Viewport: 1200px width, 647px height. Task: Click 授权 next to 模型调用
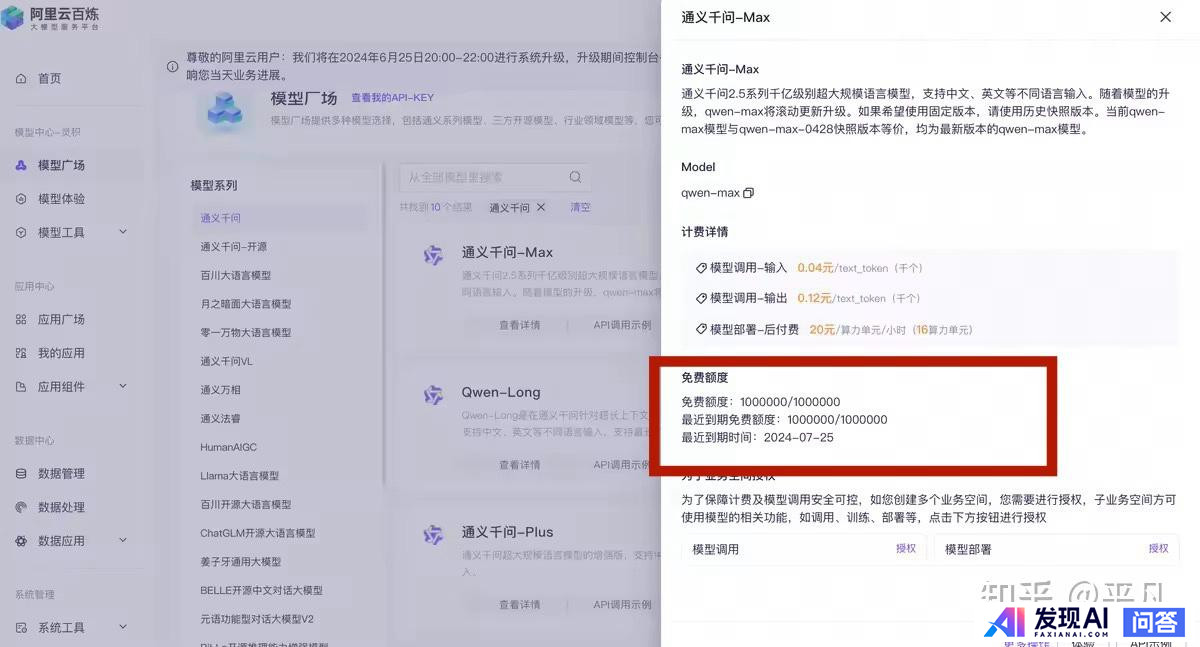click(x=906, y=548)
